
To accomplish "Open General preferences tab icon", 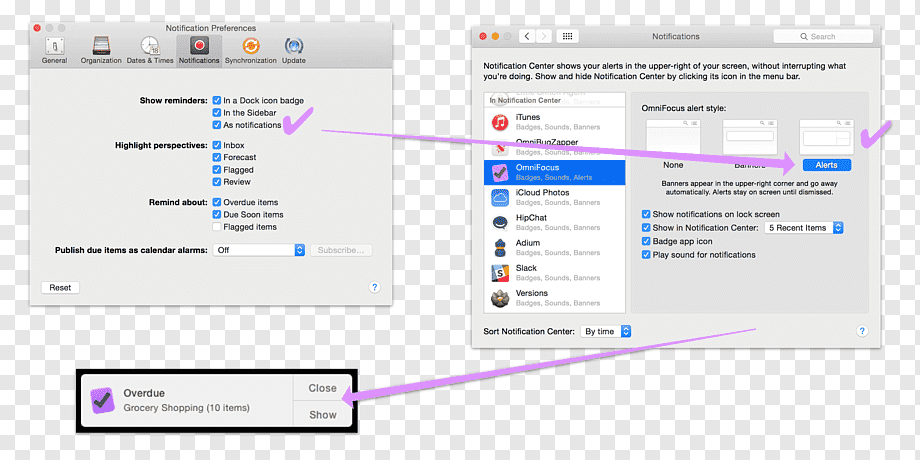I will click(55, 46).
